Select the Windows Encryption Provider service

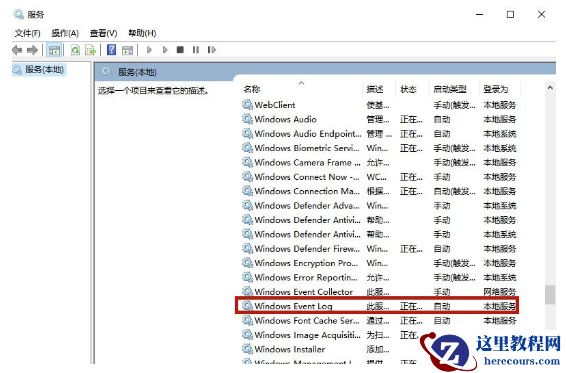pyautogui.click(x=379, y=263)
